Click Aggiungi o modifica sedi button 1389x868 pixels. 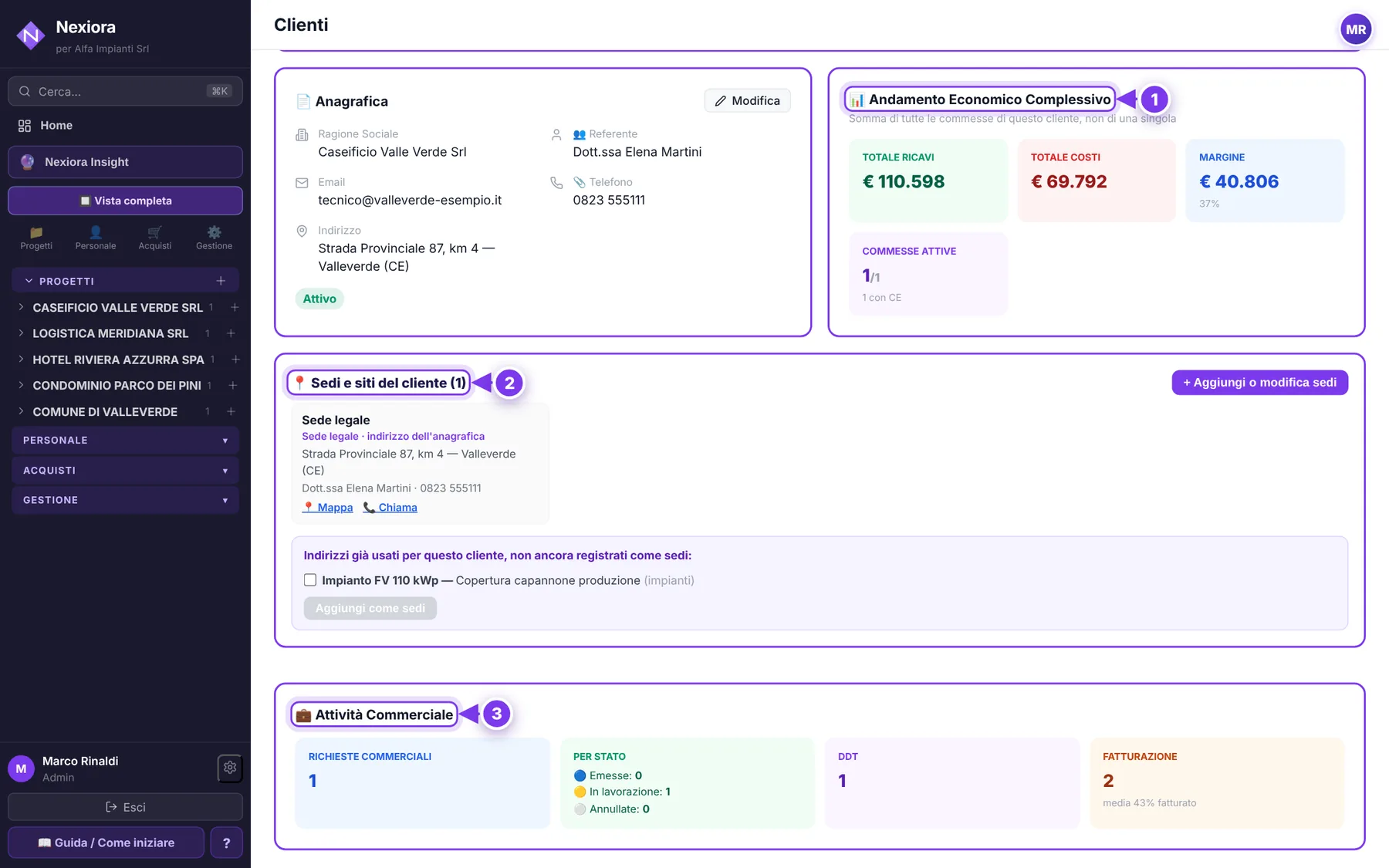point(1259,383)
